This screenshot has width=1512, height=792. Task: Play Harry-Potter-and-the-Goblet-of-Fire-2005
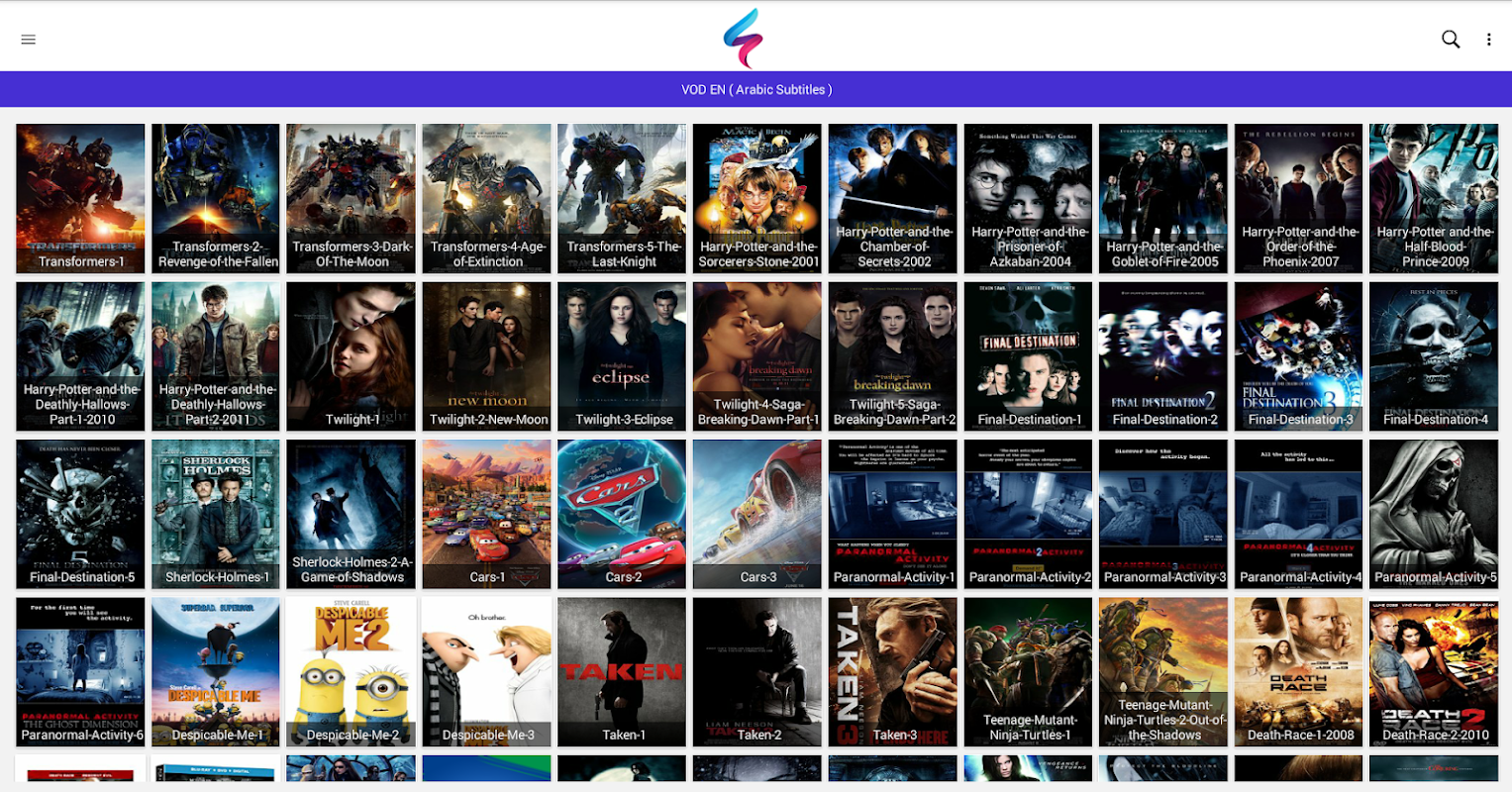coord(1163,198)
